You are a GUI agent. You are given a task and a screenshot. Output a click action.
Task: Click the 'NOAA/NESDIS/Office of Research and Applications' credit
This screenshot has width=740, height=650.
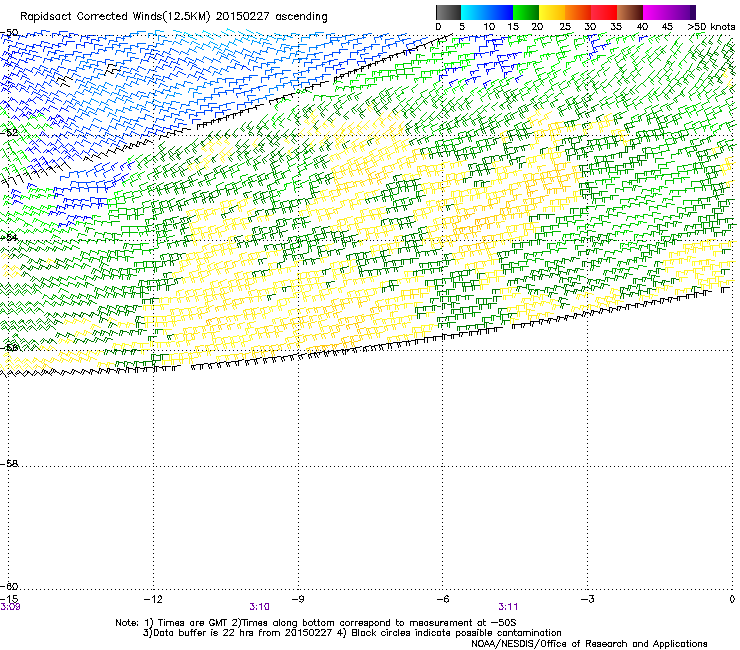(x=589, y=644)
